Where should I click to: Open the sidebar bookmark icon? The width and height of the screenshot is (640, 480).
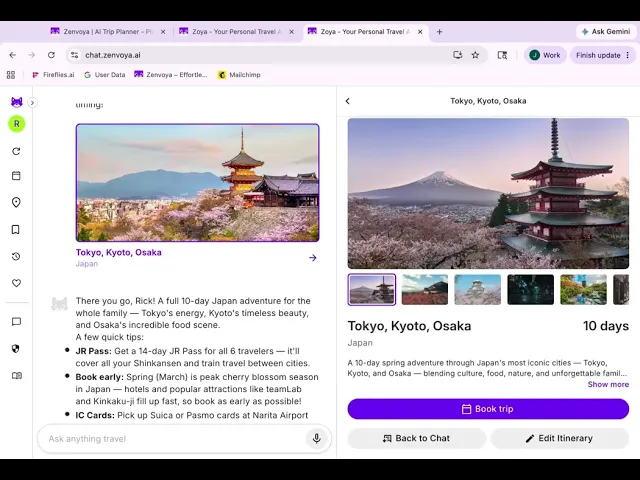(16, 229)
